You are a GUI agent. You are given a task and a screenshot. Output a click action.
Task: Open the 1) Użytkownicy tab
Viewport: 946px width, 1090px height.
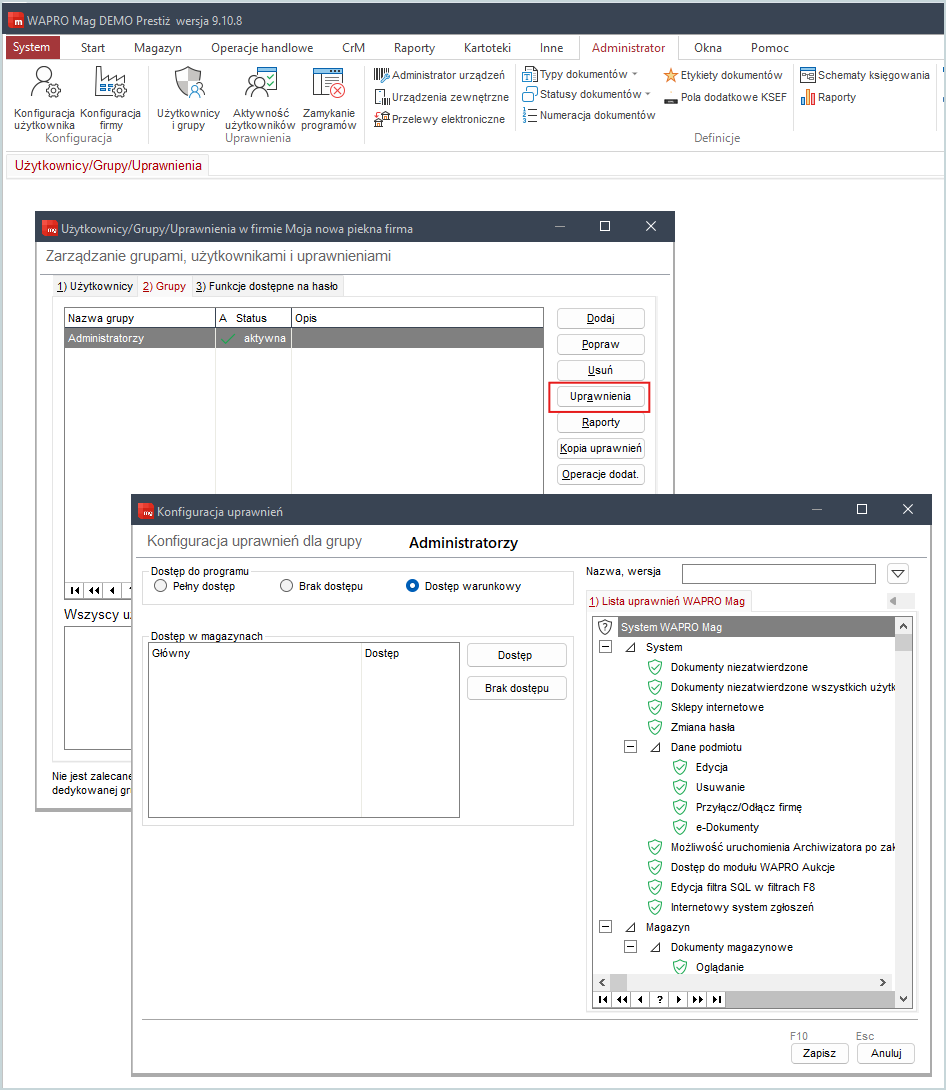pyautogui.click(x=95, y=286)
